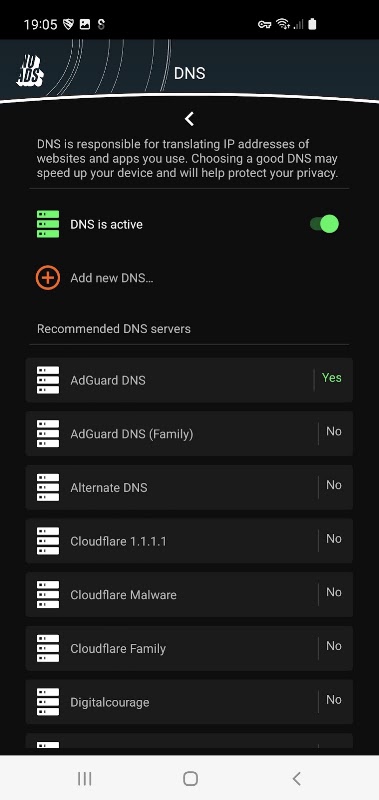Screen dimensions: 379x800
Task: Open Android recent apps button
Action: (x=84, y=779)
